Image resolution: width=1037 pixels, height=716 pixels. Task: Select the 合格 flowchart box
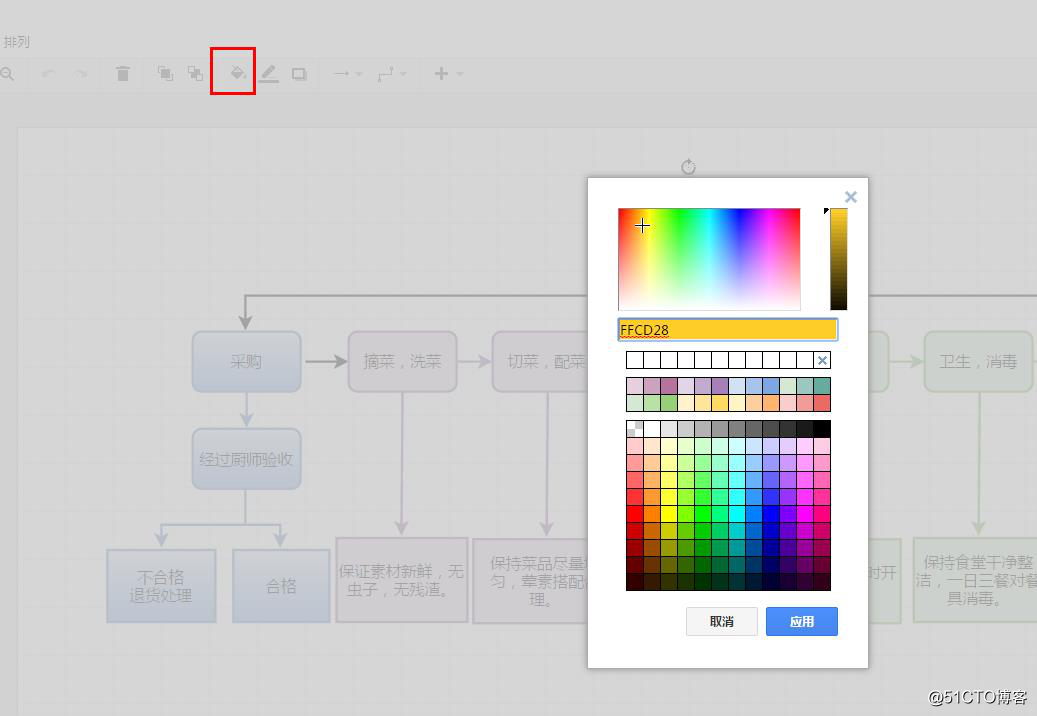click(x=281, y=586)
